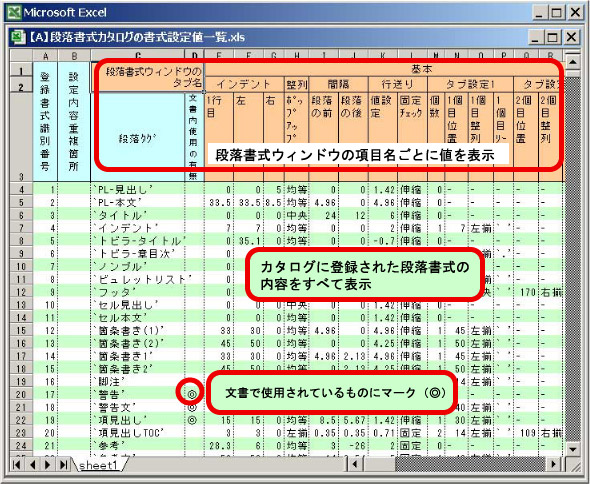Click the インデント header cell
Viewport: 590px width, 484px height.
point(244,84)
